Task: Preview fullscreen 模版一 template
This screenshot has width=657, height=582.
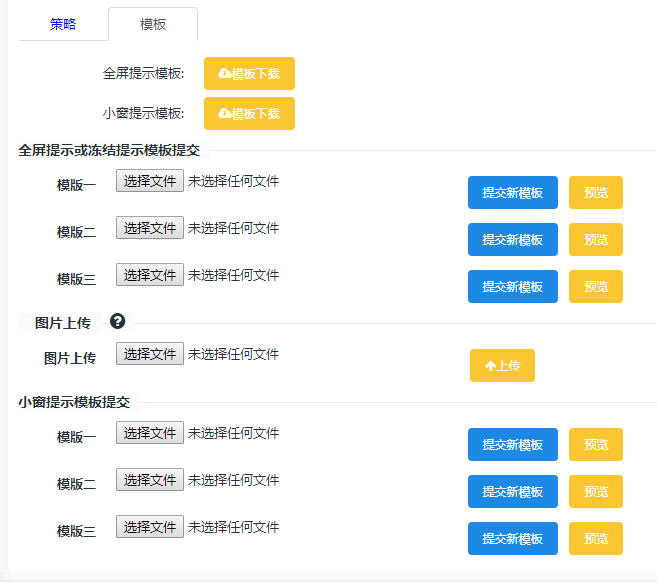Action: click(x=596, y=192)
